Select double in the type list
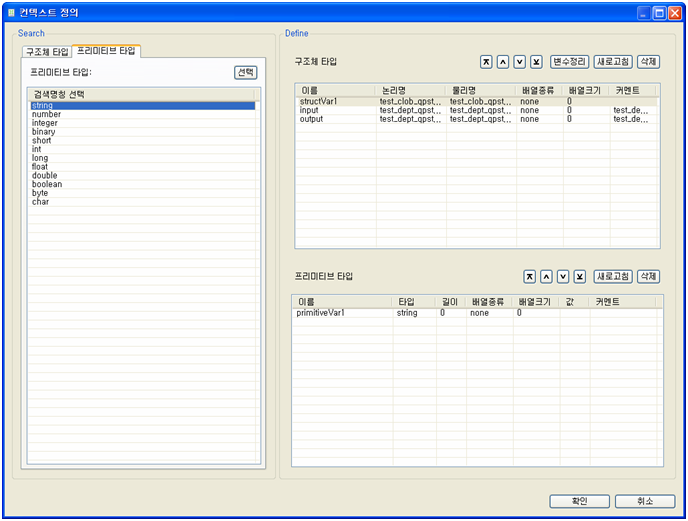The image size is (688, 521). pos(143,176)
